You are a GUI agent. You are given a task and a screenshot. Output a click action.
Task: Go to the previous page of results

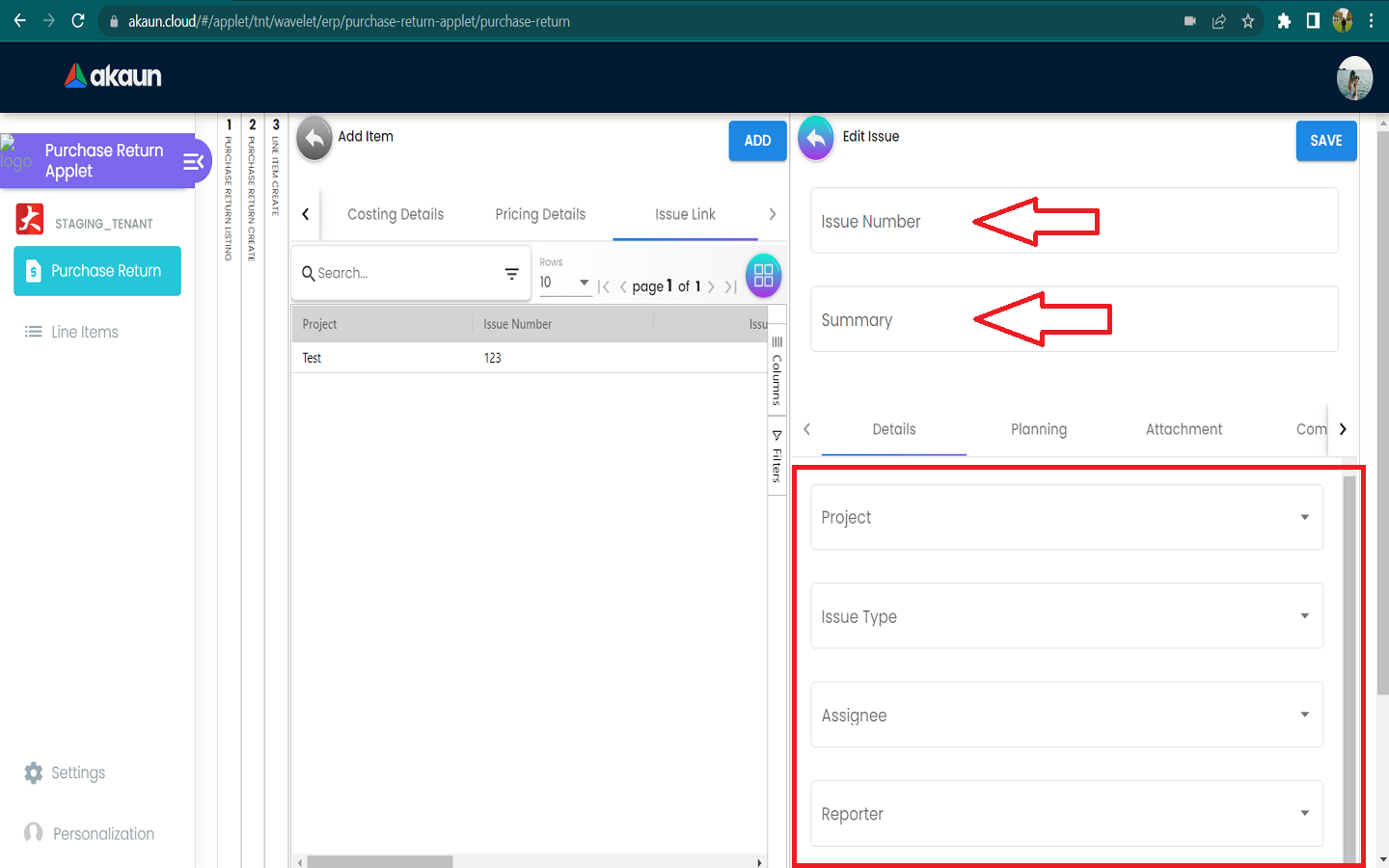(623, 286)
